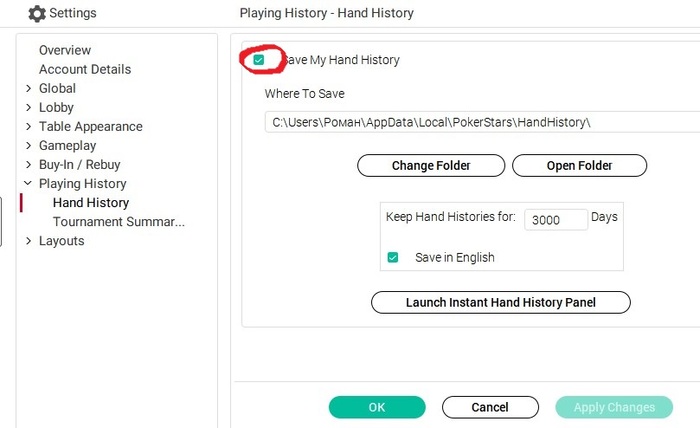Expand the Table Appearance section
The image size is (700, 428).
(29, 126)
